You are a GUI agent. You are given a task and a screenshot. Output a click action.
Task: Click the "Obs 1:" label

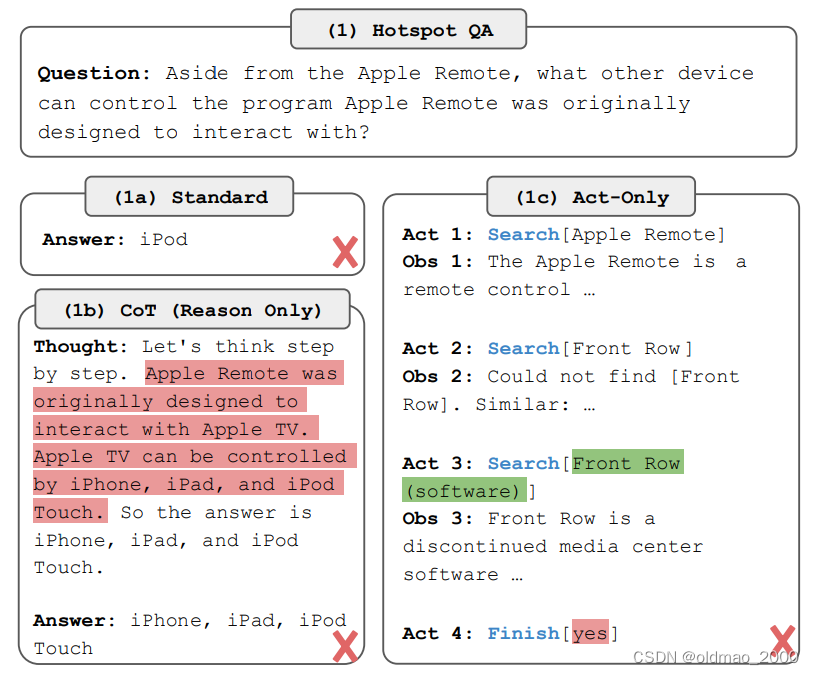437,261
